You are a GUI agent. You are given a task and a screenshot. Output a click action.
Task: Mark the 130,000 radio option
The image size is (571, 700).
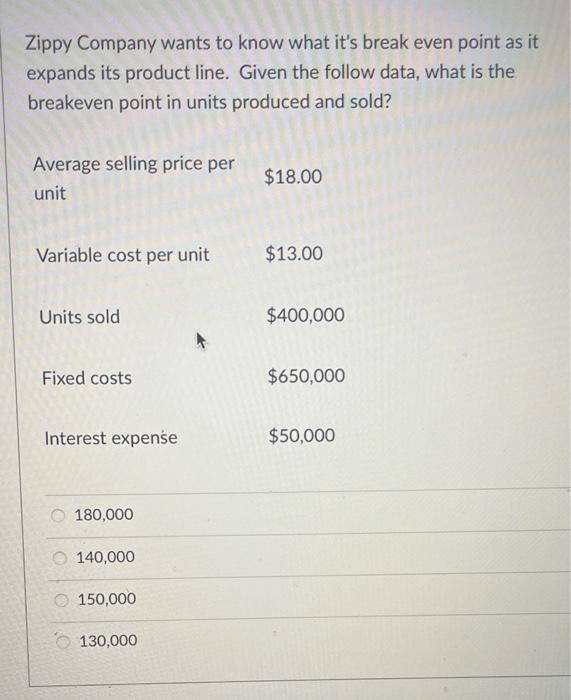pos(63,642)
